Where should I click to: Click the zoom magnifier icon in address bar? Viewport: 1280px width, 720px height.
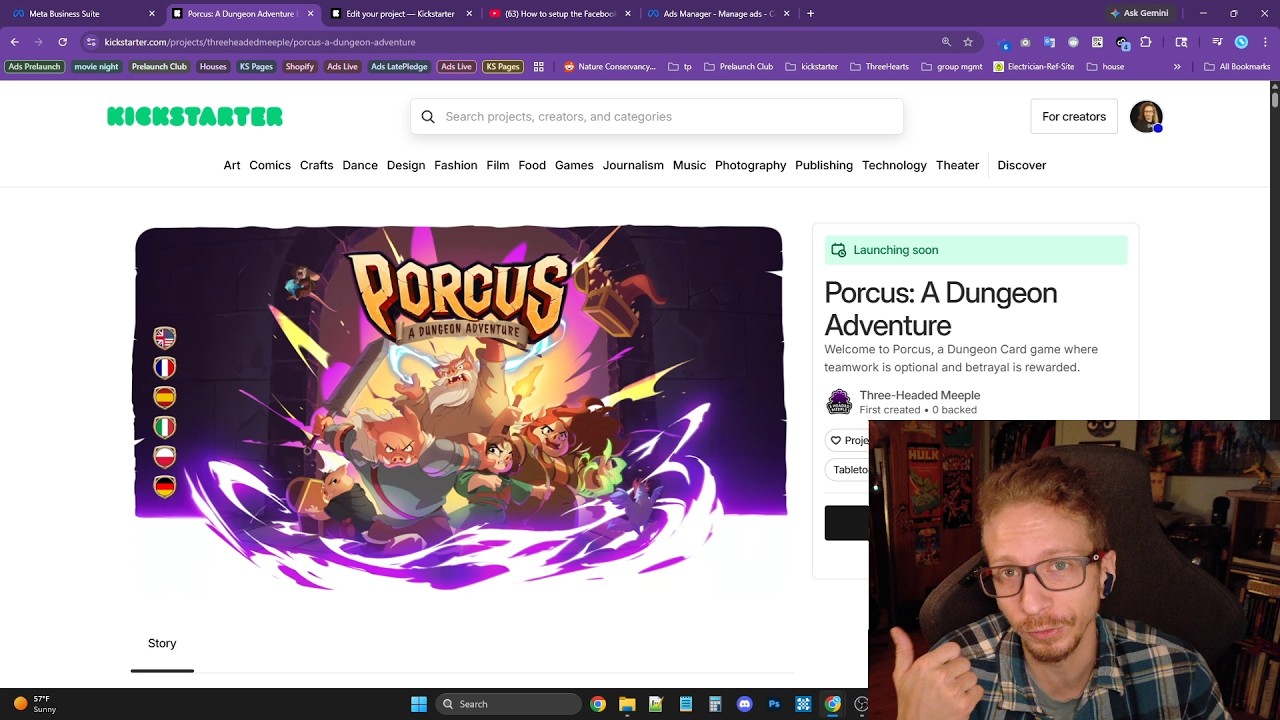[946, 42]
